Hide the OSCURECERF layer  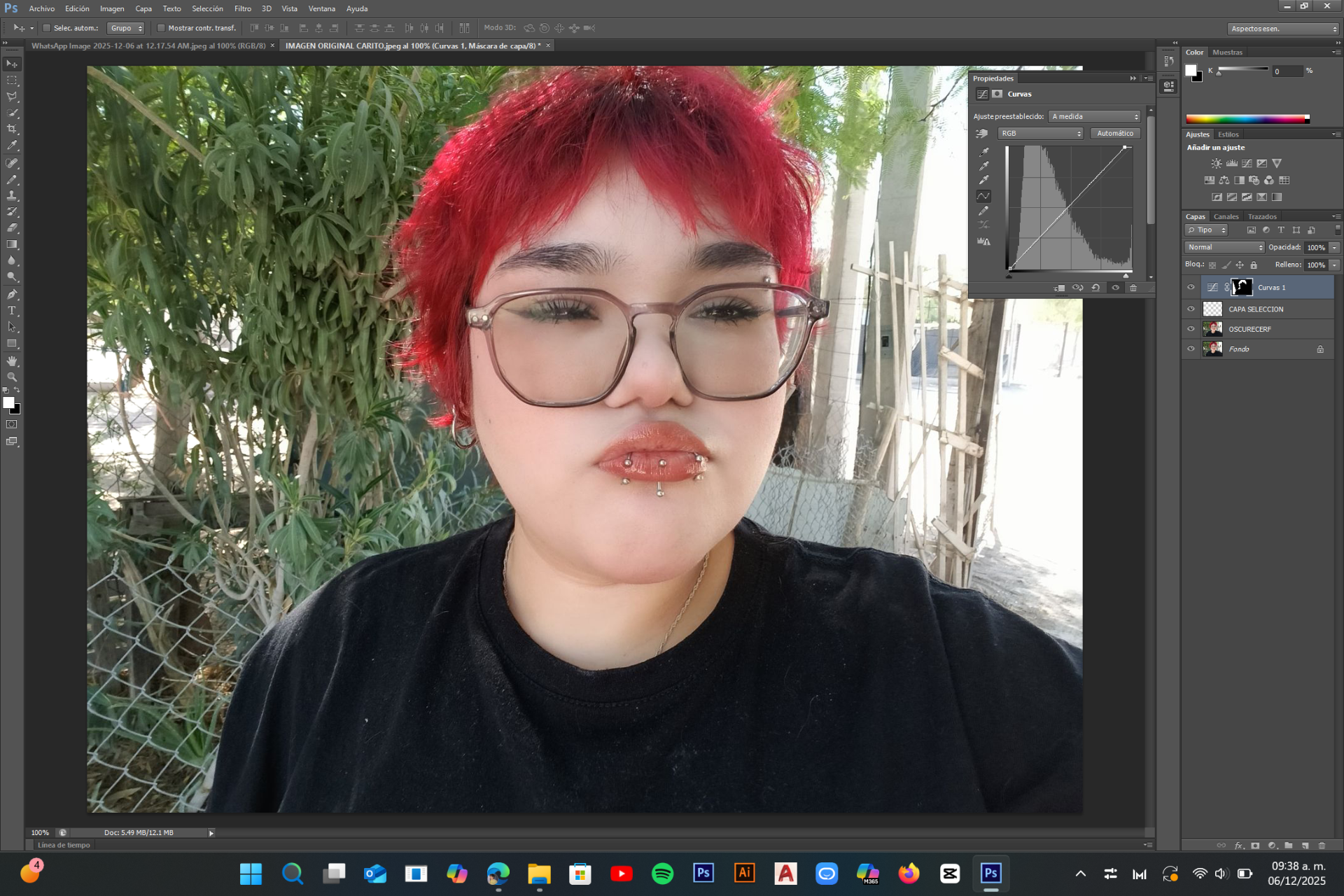[1191, 329]
